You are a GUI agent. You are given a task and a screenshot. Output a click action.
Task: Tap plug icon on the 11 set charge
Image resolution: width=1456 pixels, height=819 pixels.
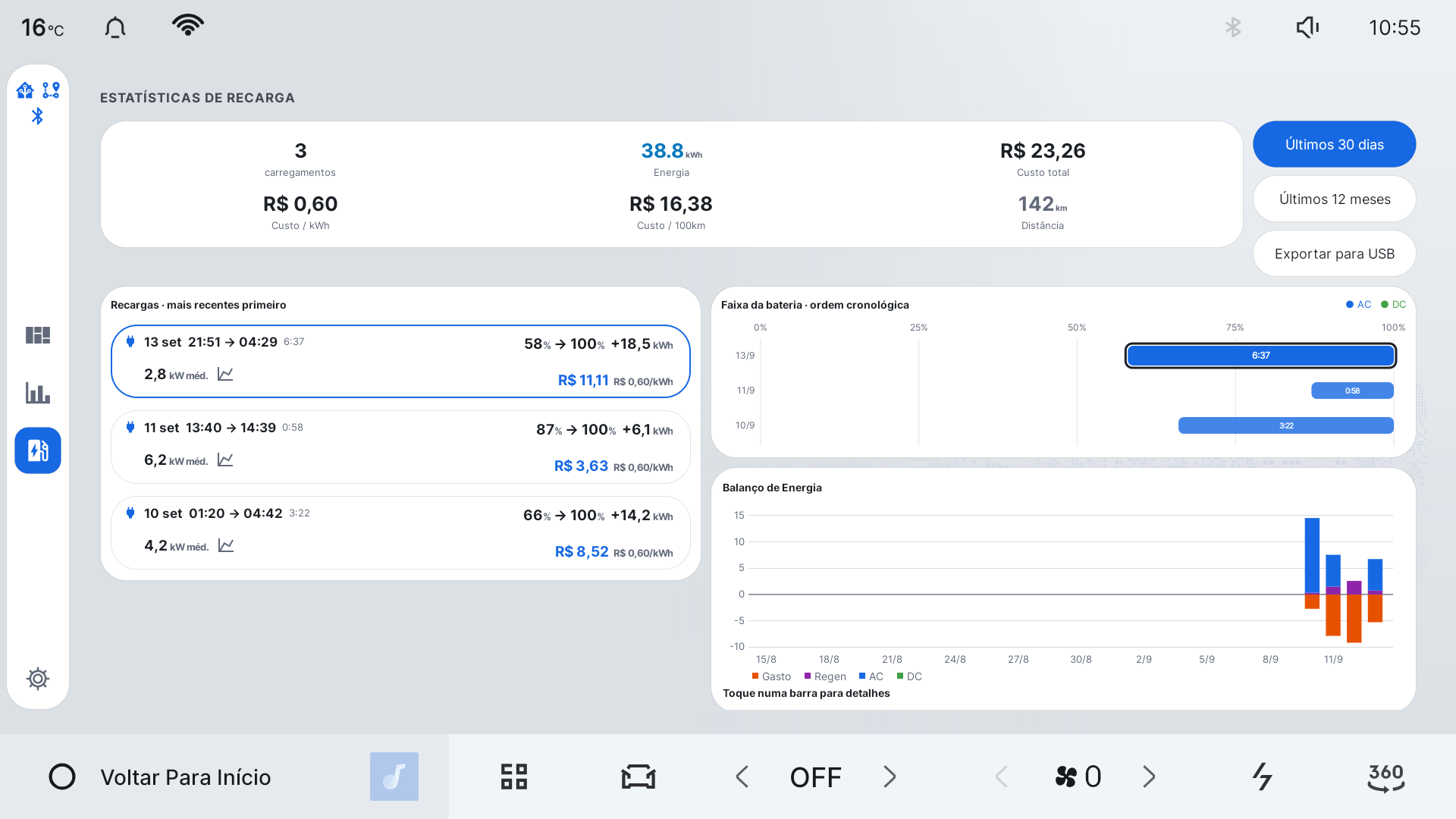pos(130,427)
